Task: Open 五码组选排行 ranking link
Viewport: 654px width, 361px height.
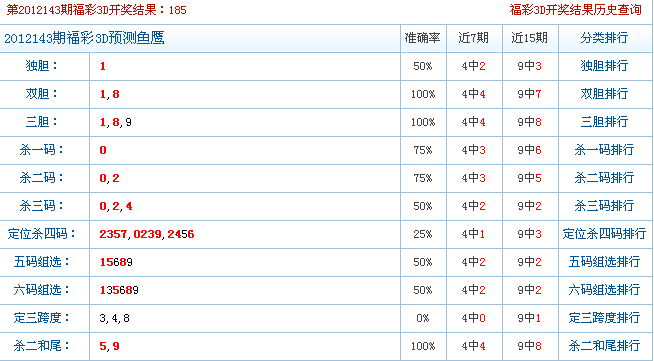Action: point(604,261)
